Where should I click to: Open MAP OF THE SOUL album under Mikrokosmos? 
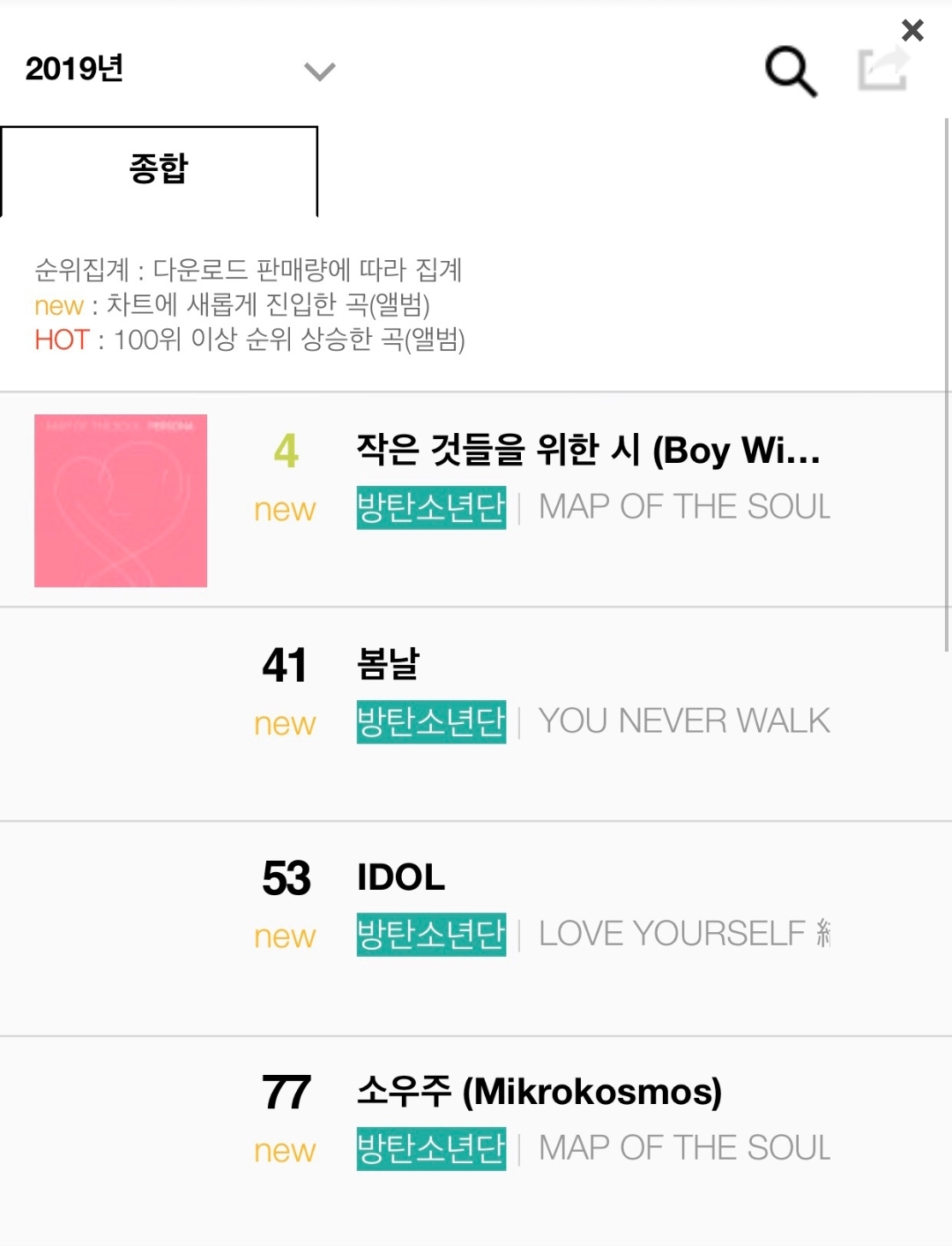tap(684, 1149)
